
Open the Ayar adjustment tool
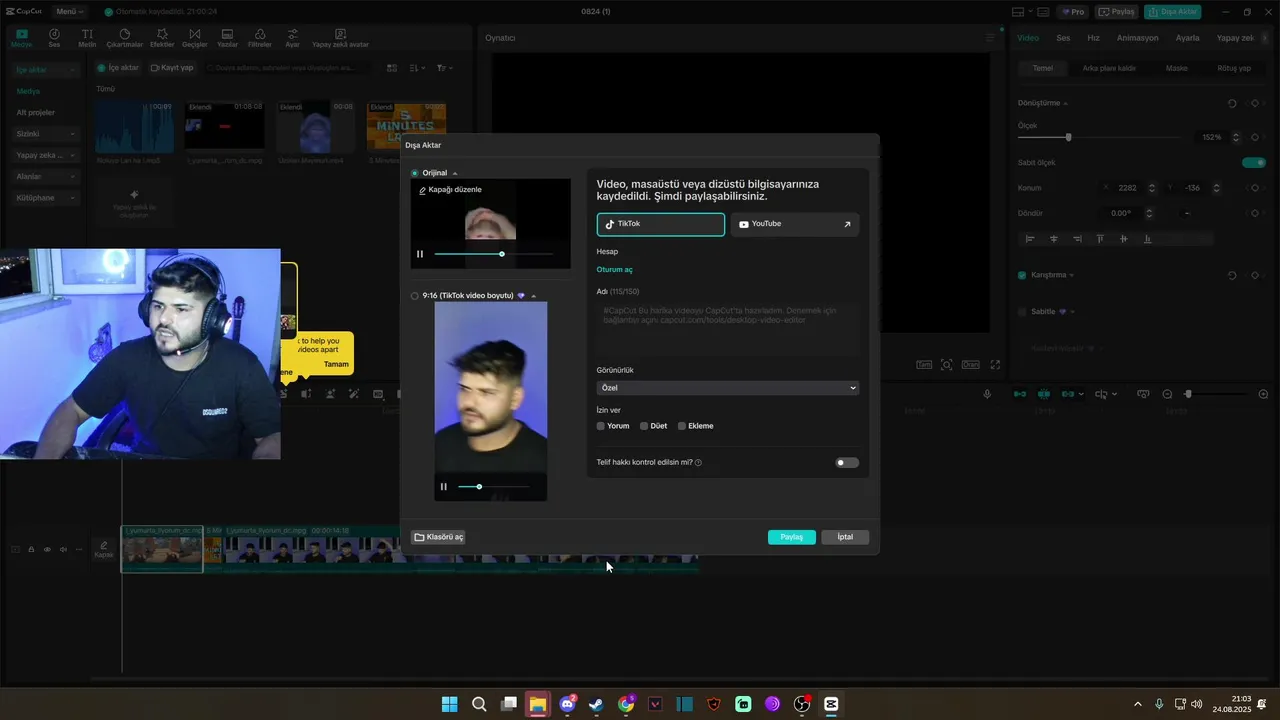pyautogui.click(x=292, y=38)
